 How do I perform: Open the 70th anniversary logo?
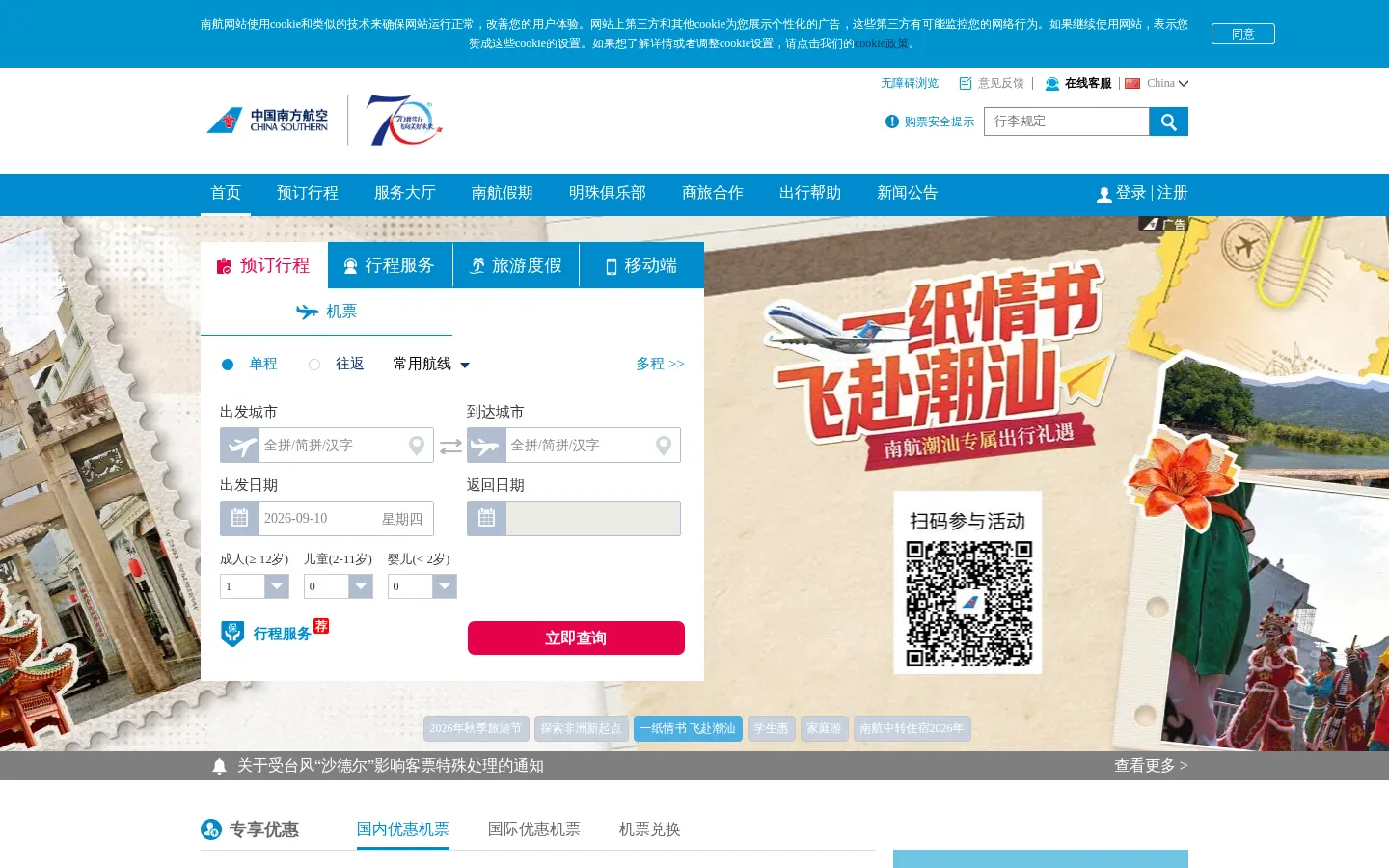tap(403, 121)
